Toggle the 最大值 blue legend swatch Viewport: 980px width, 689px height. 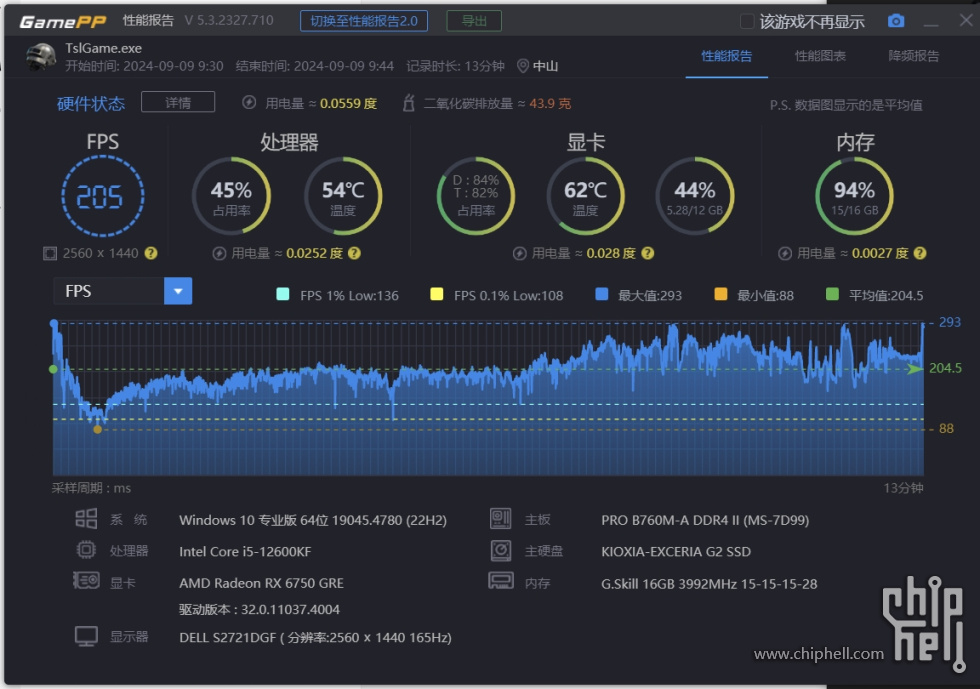(x=602, y=294)
